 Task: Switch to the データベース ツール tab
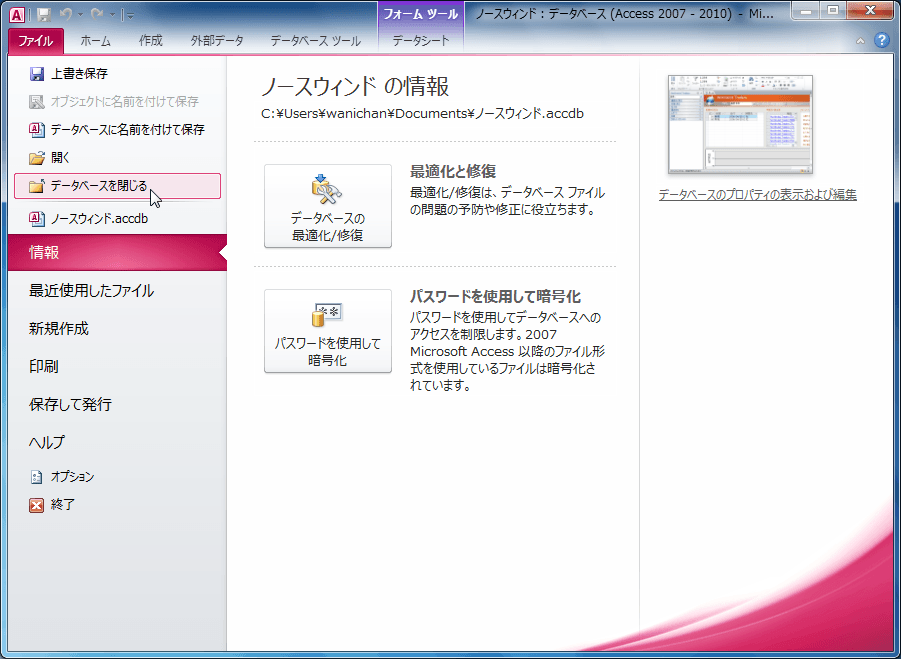point(315,41)
